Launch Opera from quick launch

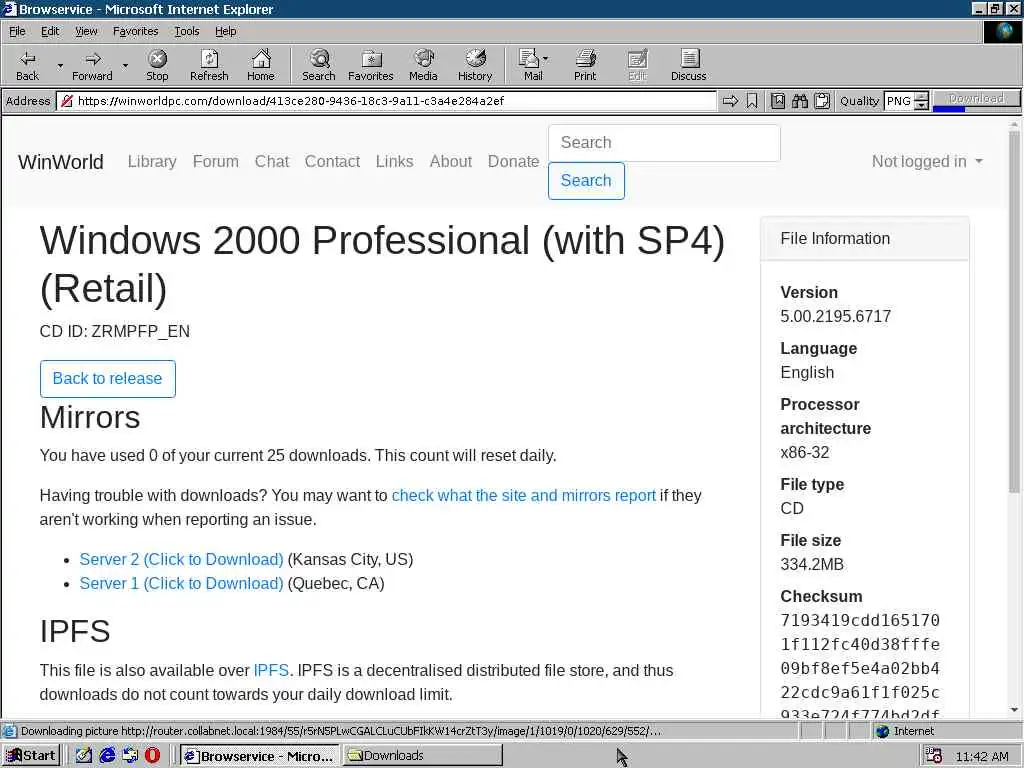[152, 756]
